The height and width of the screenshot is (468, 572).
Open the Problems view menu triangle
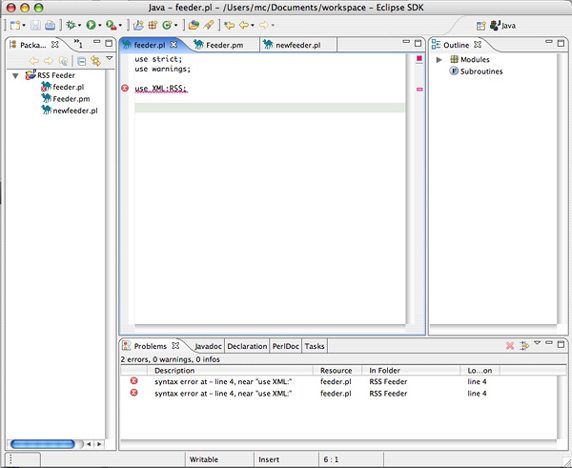pyautogui.click(x=537, y=343)
